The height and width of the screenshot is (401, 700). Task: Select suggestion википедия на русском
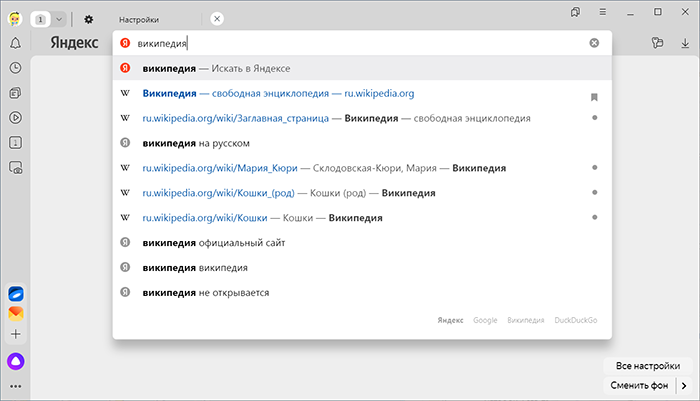(362, 143)
